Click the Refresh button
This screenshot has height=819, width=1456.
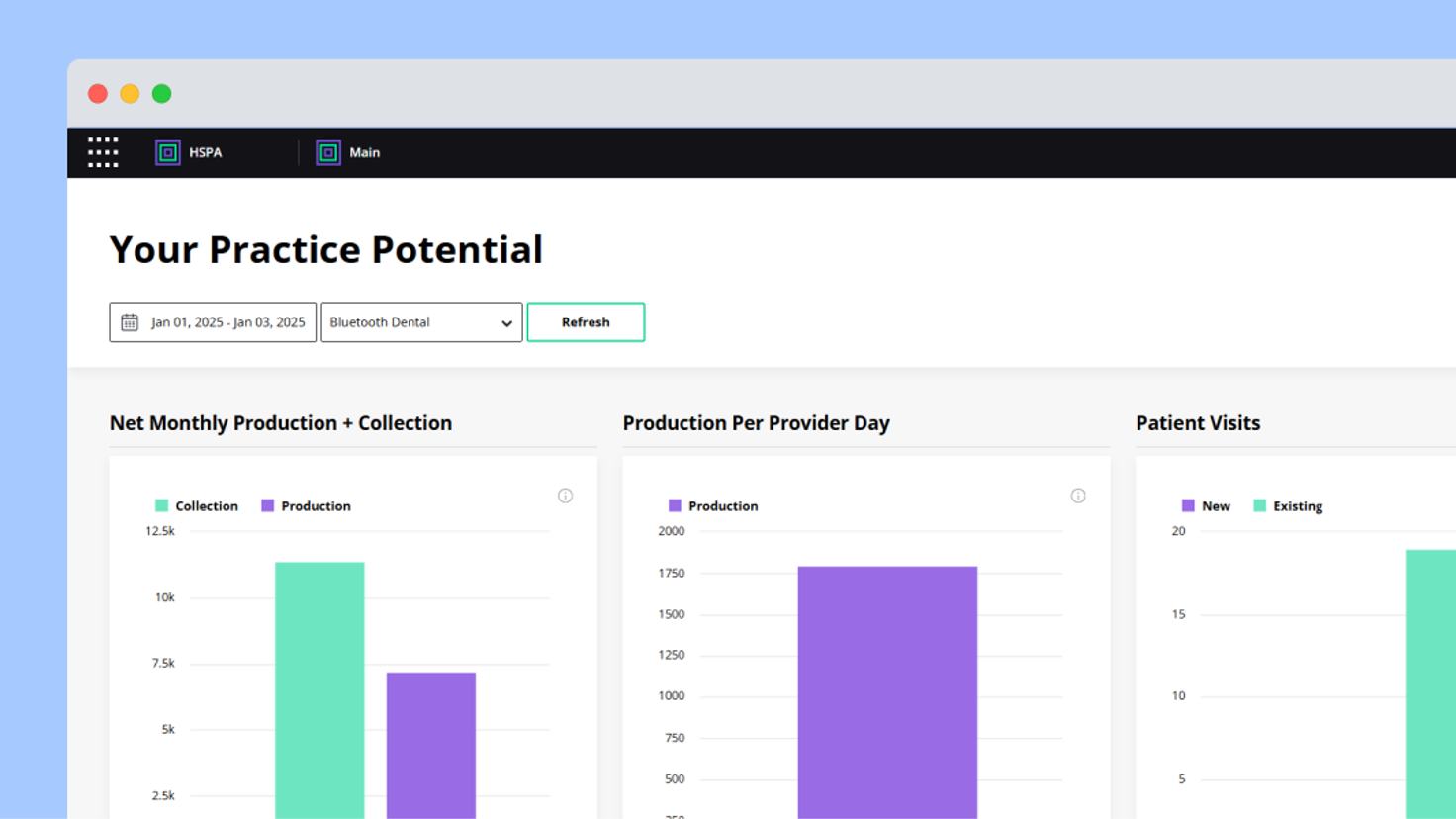[x=586, y=321]
